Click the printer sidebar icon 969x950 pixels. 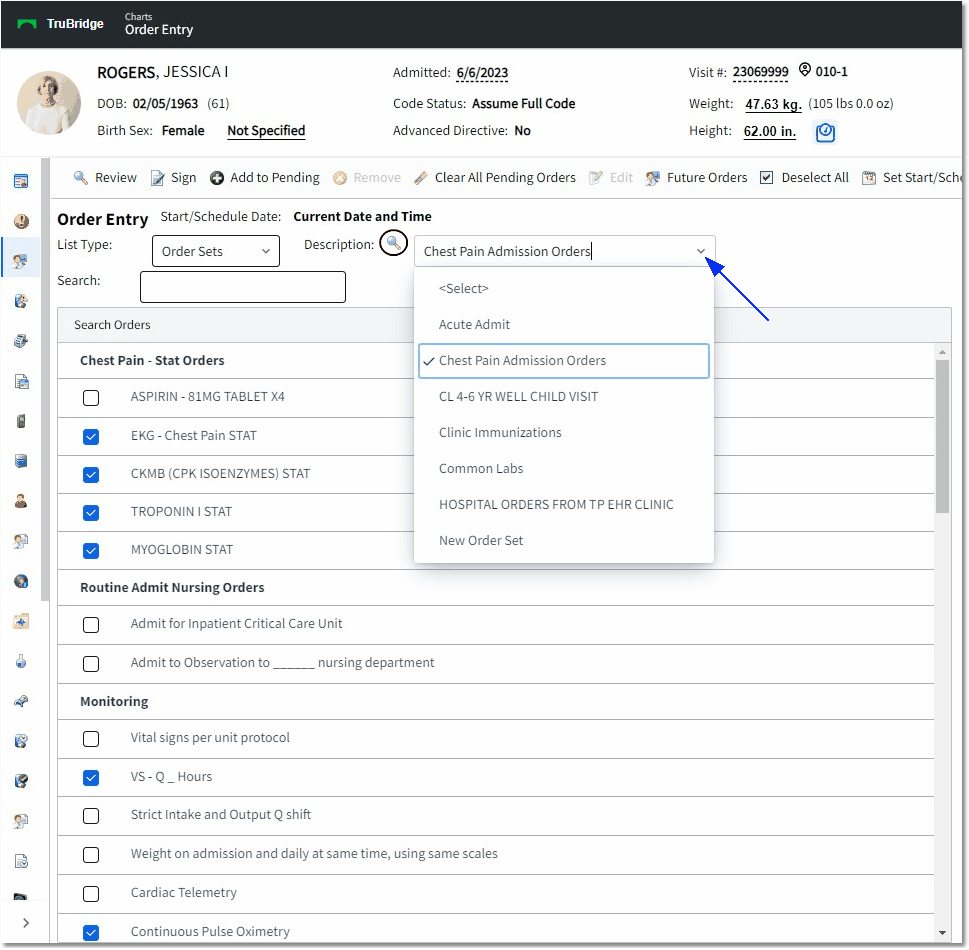tap(21, 341)
